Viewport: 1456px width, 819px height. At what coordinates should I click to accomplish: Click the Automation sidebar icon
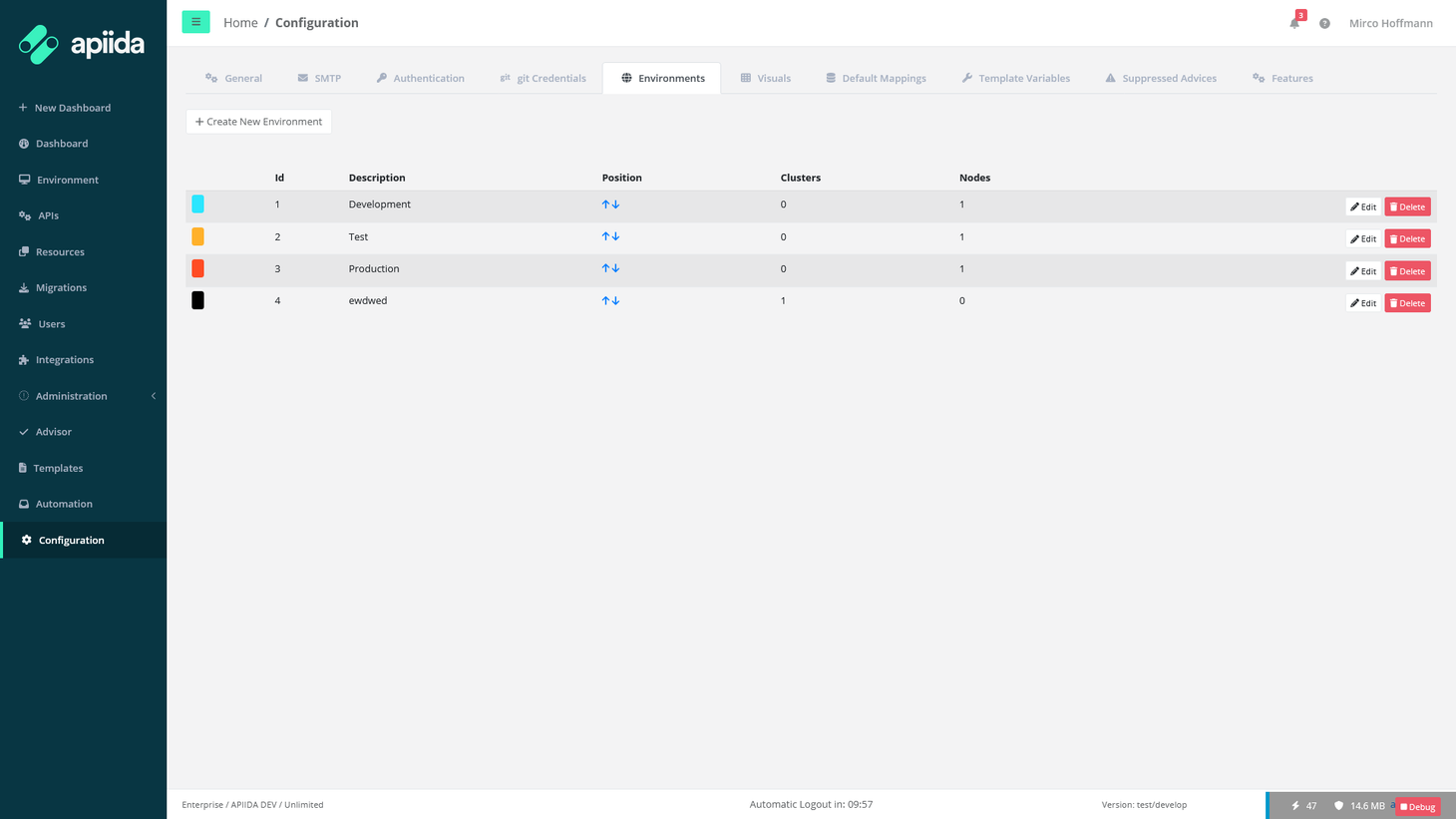pyautogui.click(x=22, y=504)
